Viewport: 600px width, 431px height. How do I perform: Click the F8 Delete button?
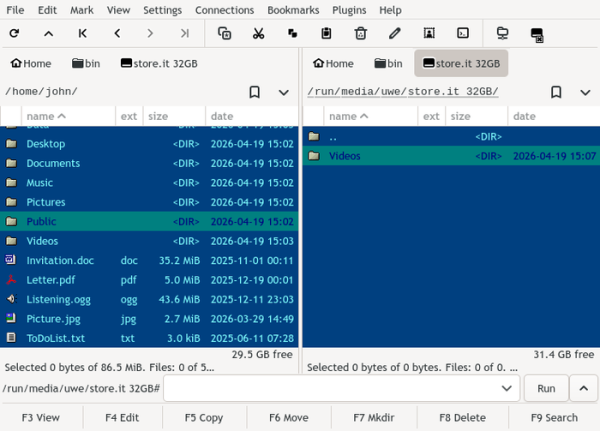point(462,418)
